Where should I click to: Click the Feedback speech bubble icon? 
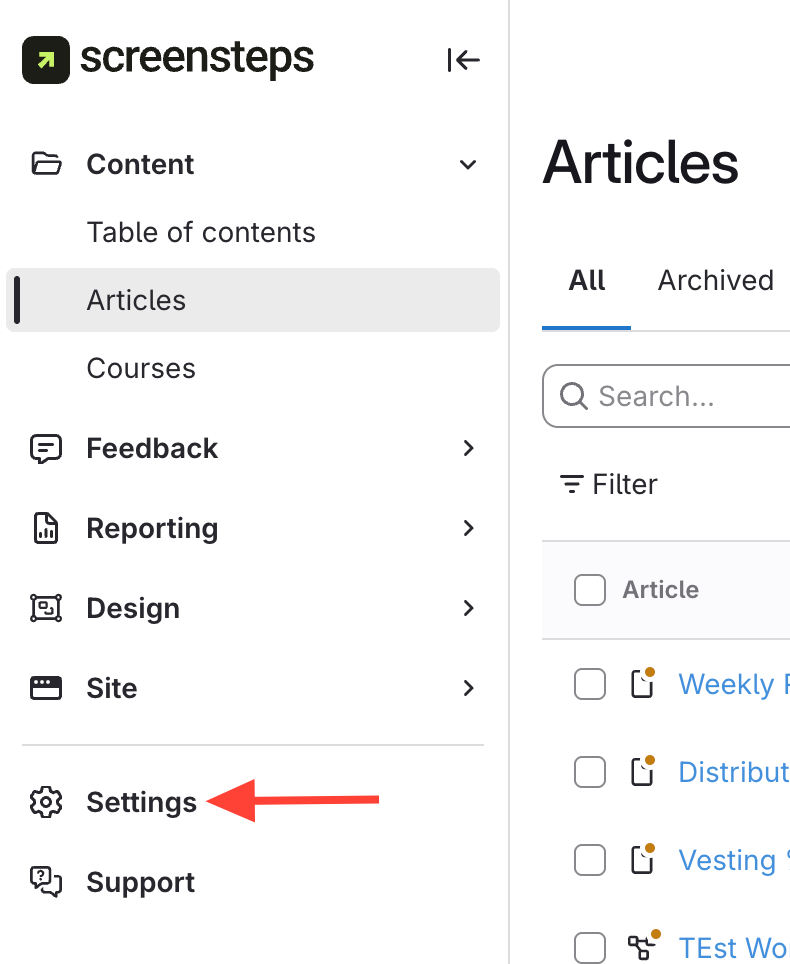[x=46, y=448]
